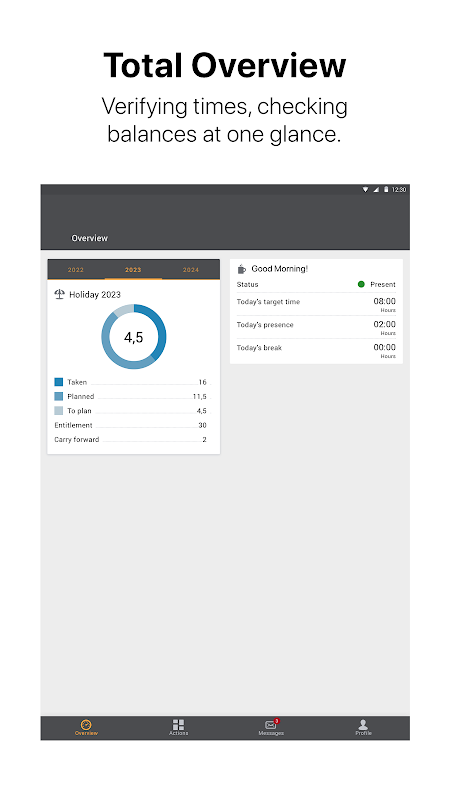450x800 pixels.
Task: Tap the green Present status dot
Action: 361,284
